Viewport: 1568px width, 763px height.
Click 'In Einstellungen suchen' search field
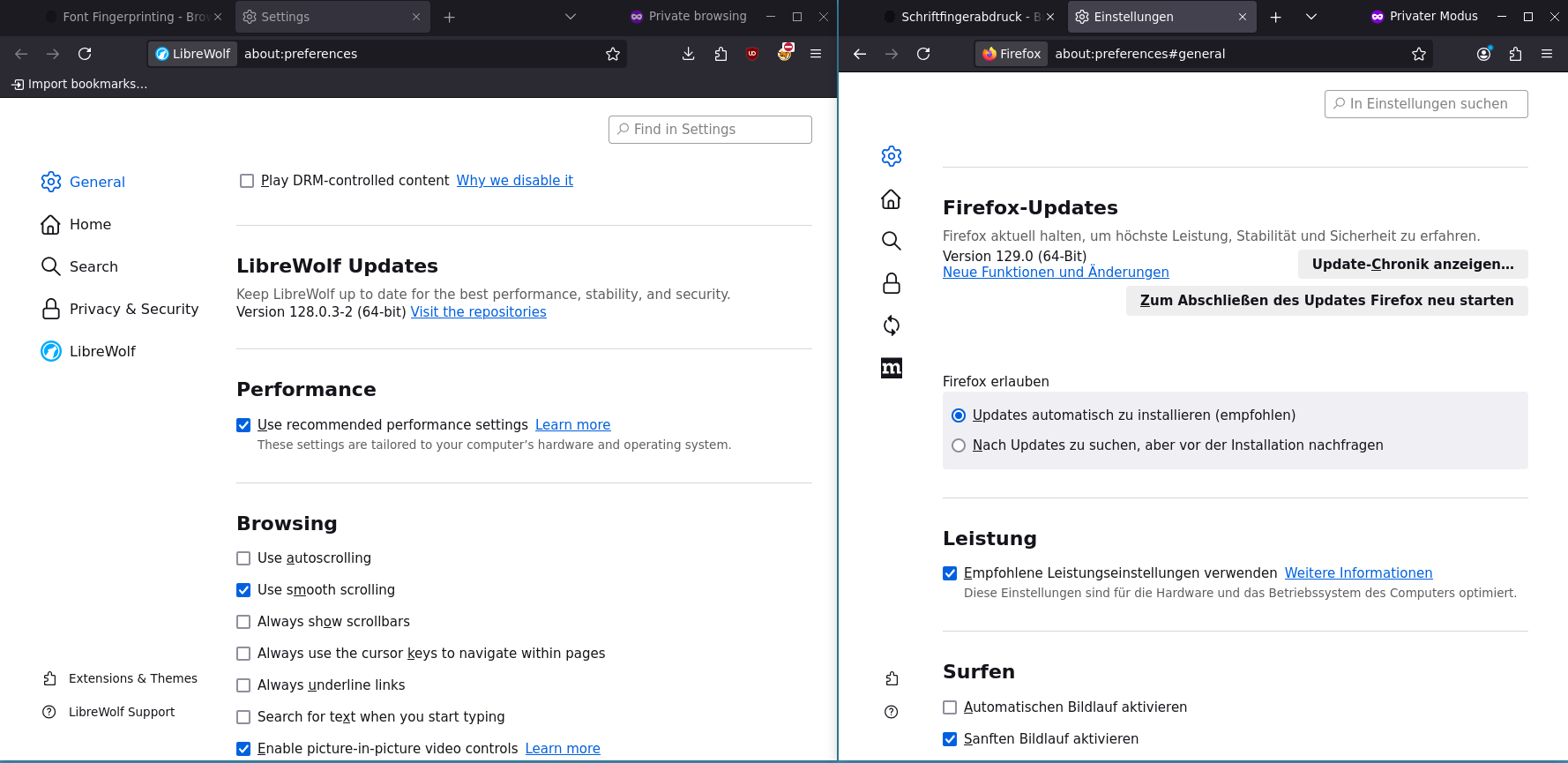(x=1426, y=103)
